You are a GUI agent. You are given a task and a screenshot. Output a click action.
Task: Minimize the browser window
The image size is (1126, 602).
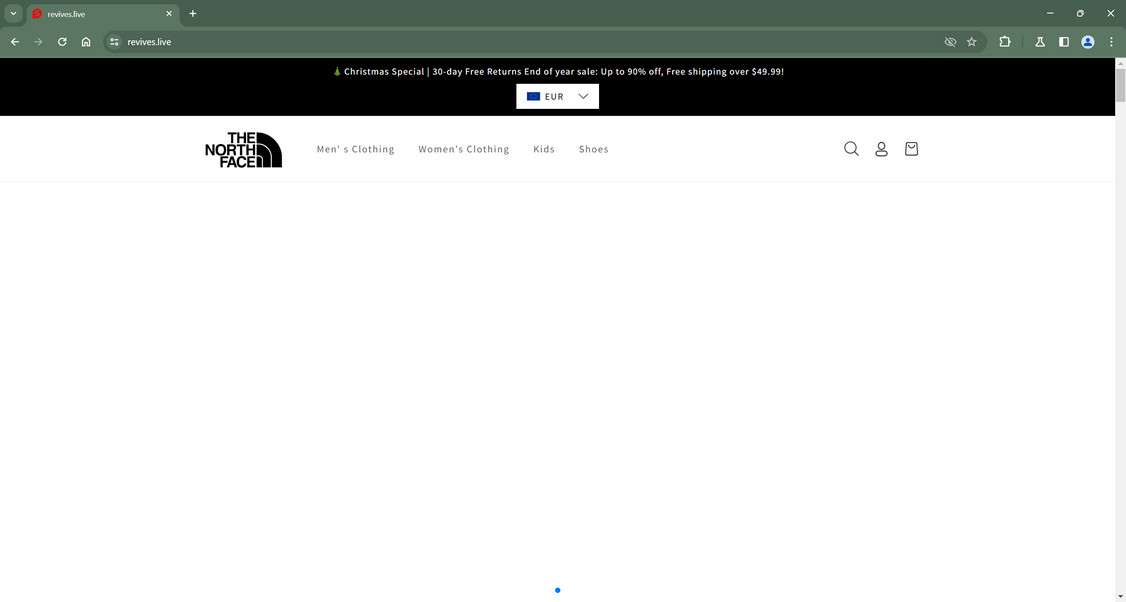click(x=1050, y=14)
